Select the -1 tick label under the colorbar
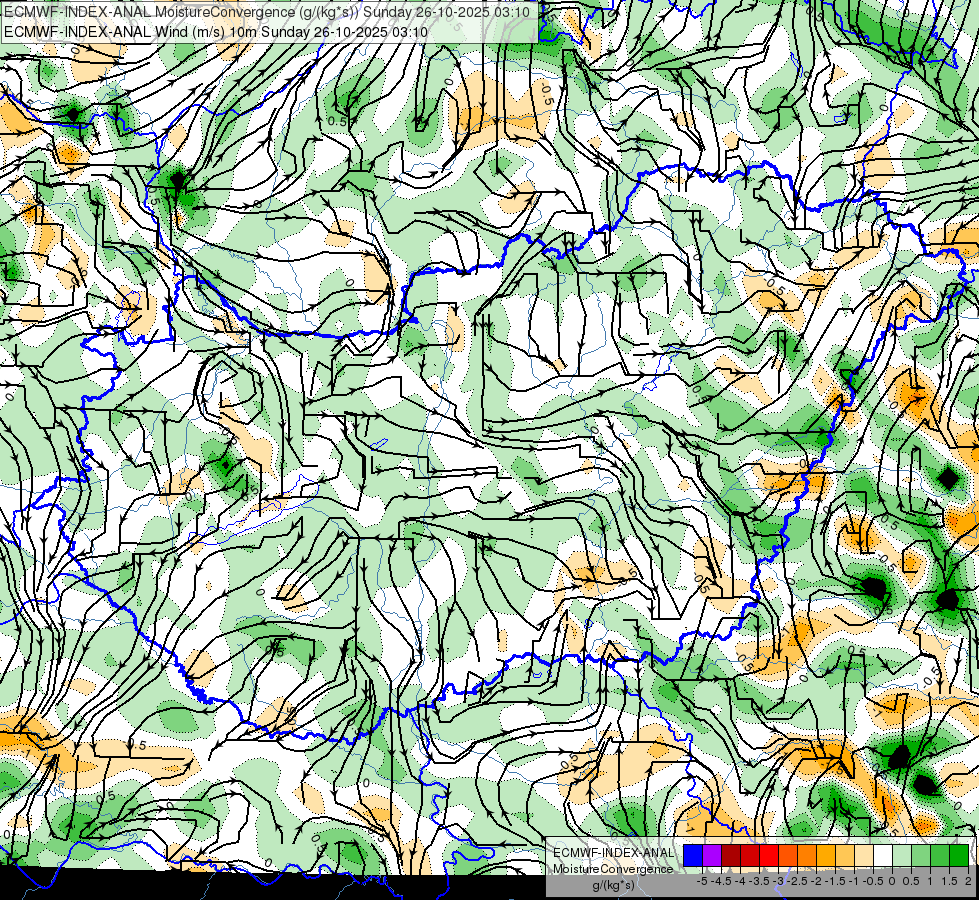The image size is (979, 900). (854, 881)
